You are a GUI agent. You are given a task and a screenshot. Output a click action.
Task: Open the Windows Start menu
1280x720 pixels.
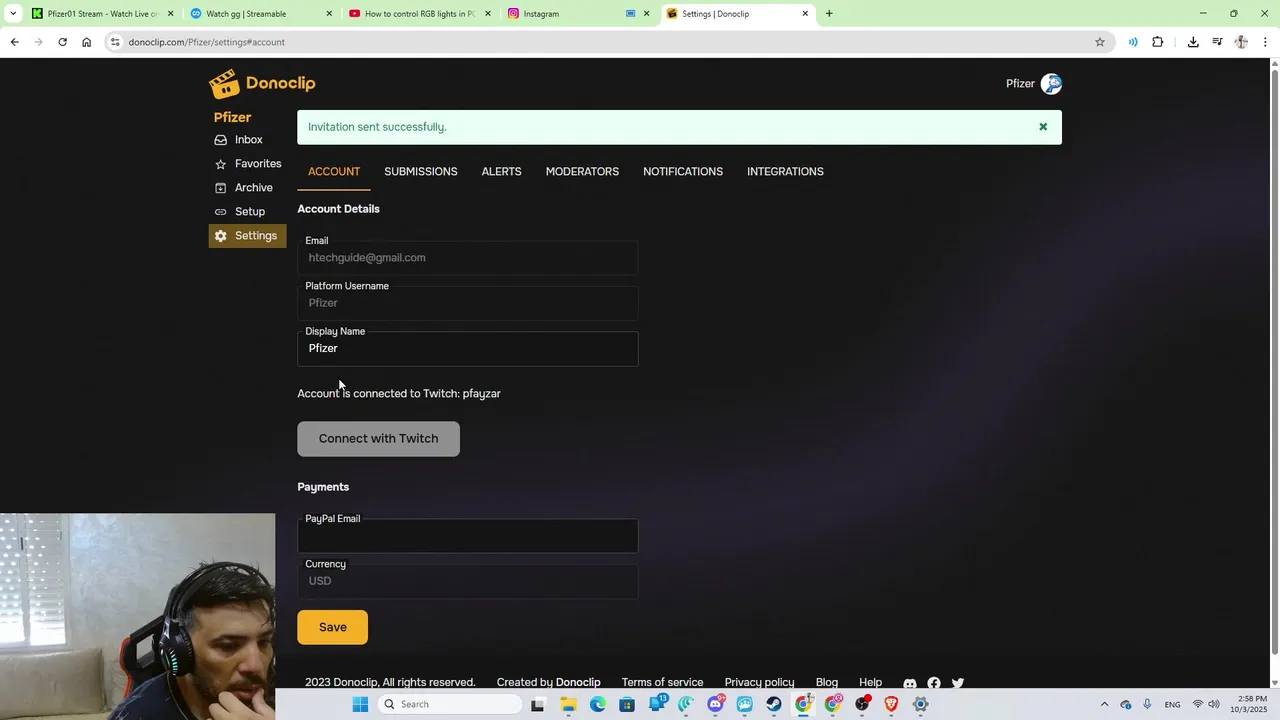point(360,704)
